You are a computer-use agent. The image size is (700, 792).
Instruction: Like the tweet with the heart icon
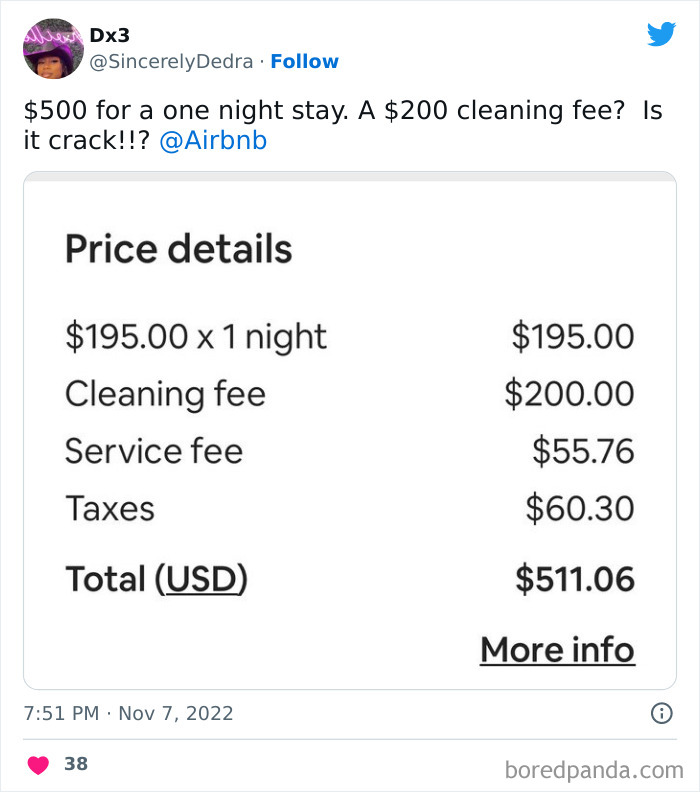pyautogui.click(x=38, y=765)
